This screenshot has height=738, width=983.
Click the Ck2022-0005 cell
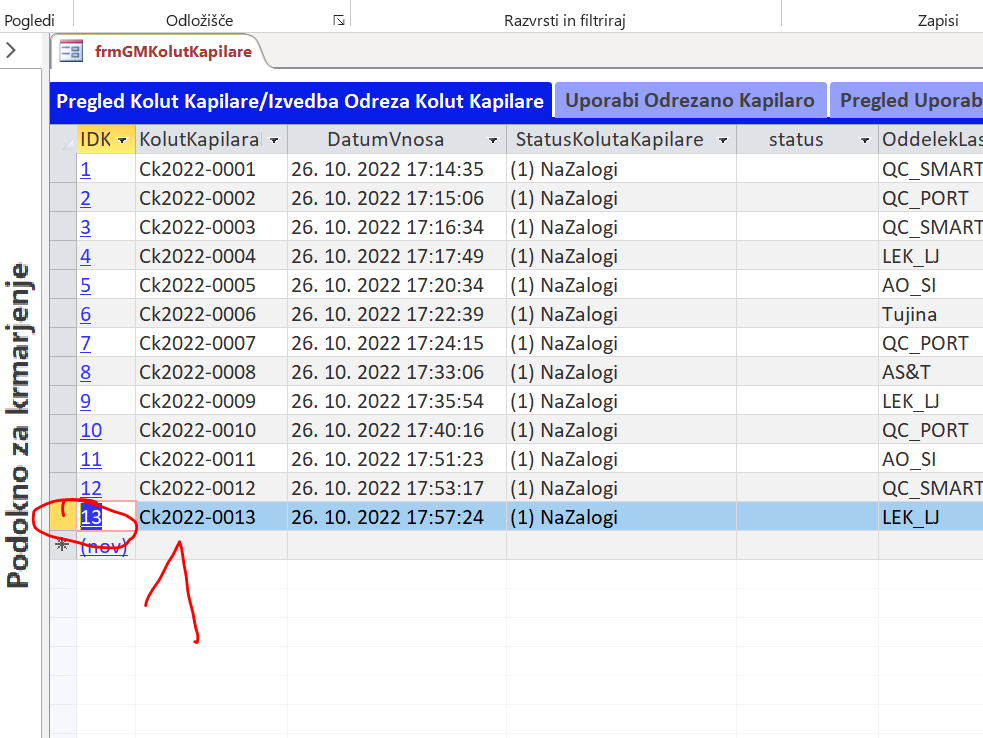tap(211, 285)
